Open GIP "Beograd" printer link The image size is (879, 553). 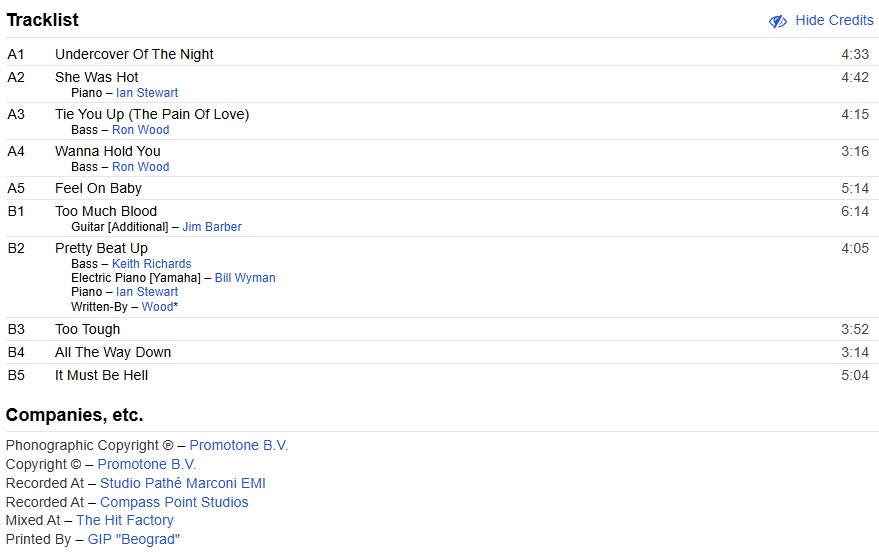pos(134,540)
